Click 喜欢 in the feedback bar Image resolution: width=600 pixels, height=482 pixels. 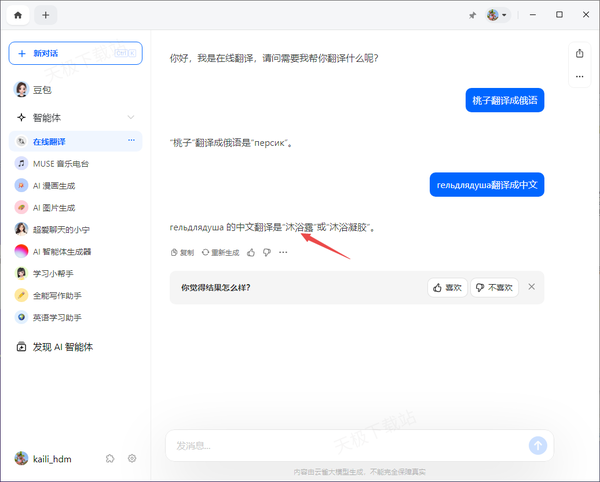click(448, 287)
